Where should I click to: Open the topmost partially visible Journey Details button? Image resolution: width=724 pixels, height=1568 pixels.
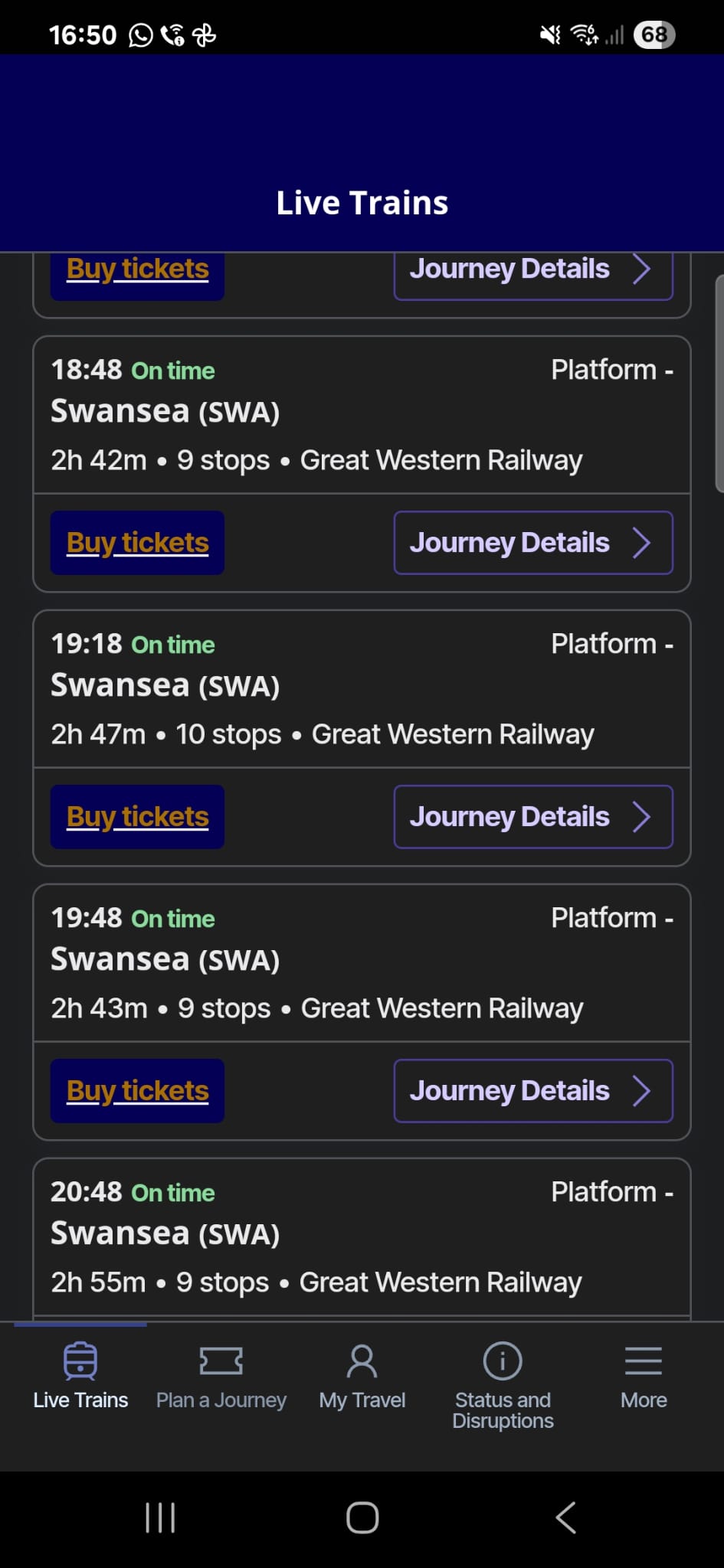[533, 273]
